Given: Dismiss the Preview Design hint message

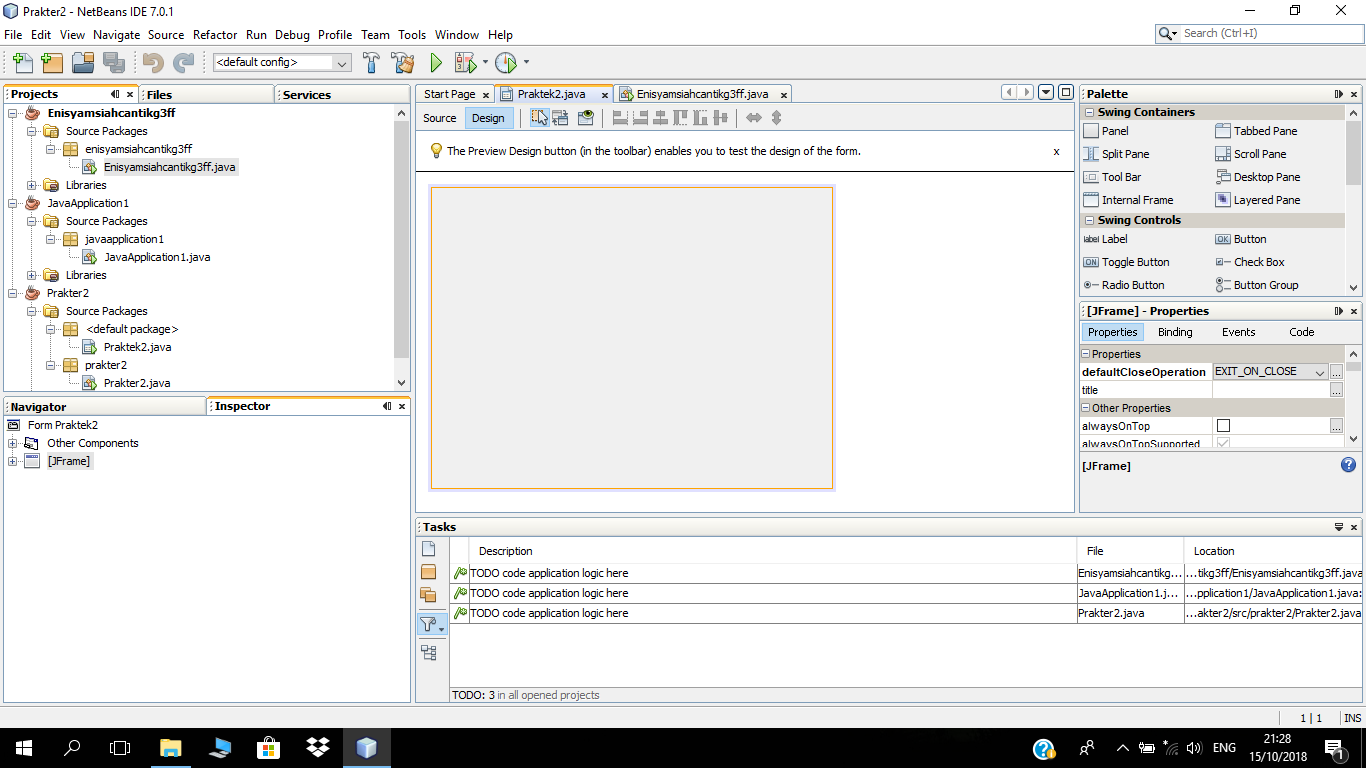Looking at the screenshot, I should point(1056,151).
